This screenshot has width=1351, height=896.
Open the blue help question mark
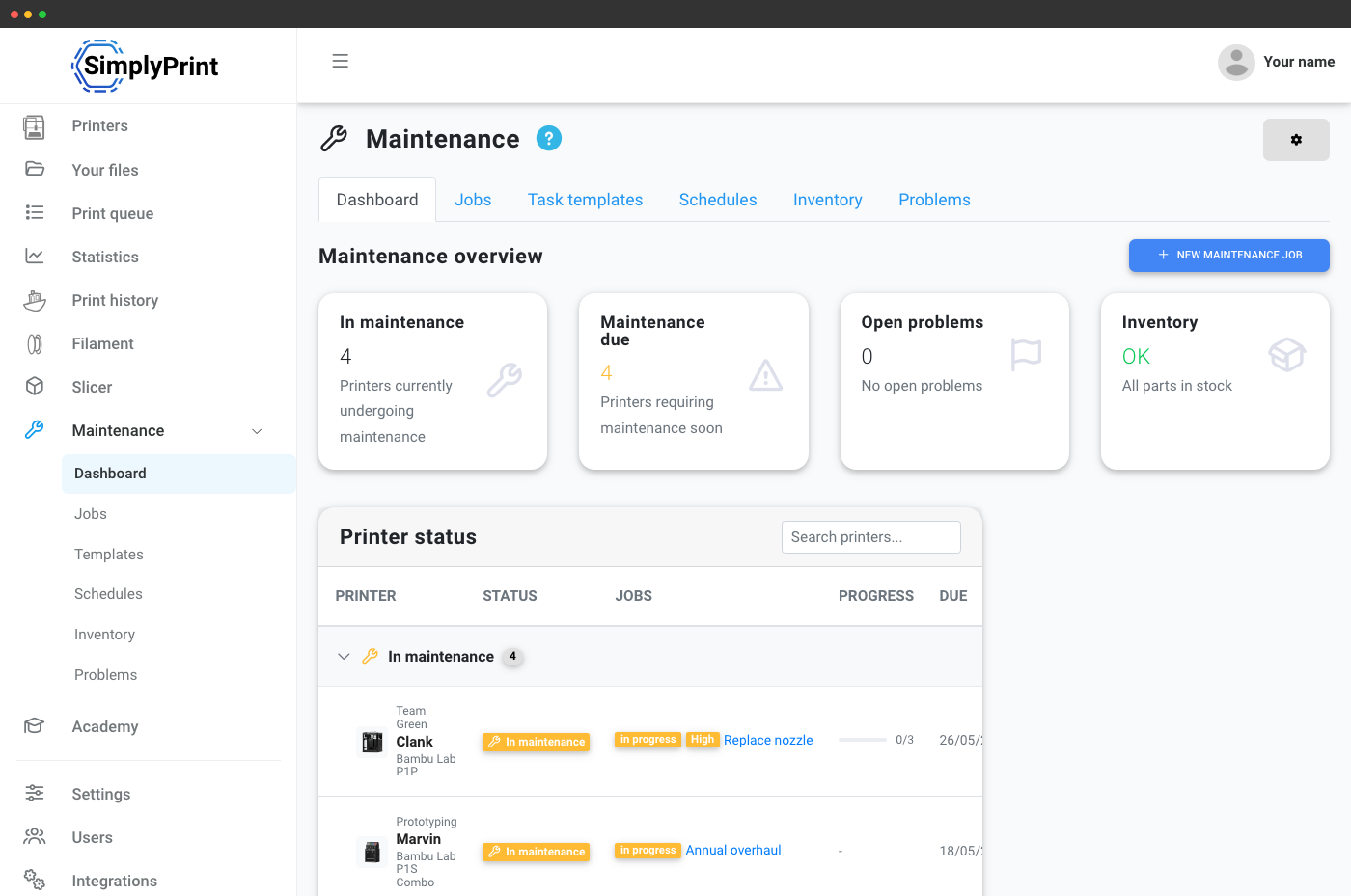coord(549,139)
